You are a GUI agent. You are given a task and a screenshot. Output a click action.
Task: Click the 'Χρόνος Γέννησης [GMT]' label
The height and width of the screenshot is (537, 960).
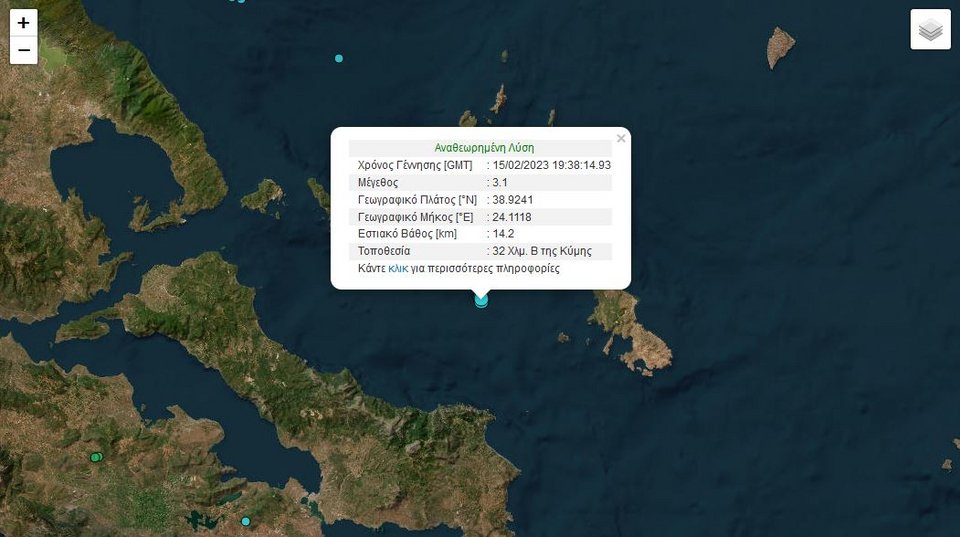click(x=414, y=165)
